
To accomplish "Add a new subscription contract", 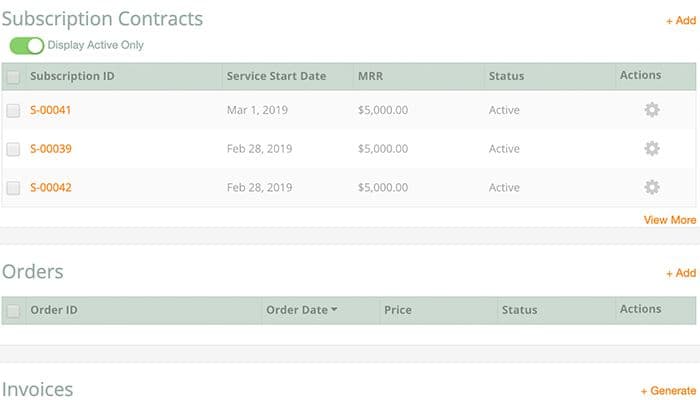I will click(680, 20).
